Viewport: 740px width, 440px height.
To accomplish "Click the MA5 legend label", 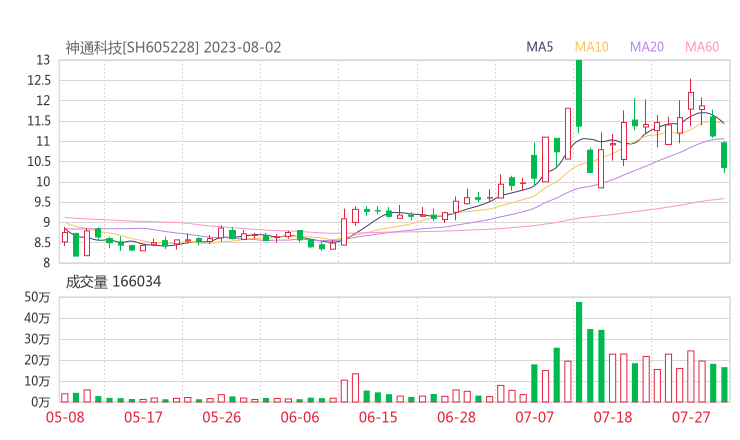I will (x=539, y=47).
